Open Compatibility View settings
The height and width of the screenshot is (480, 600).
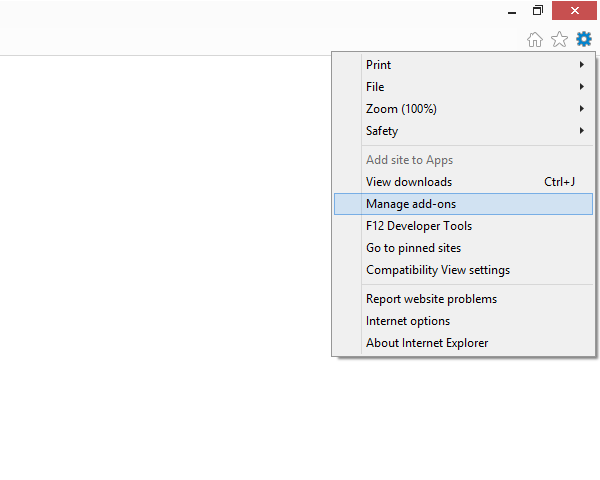point(438,270)
